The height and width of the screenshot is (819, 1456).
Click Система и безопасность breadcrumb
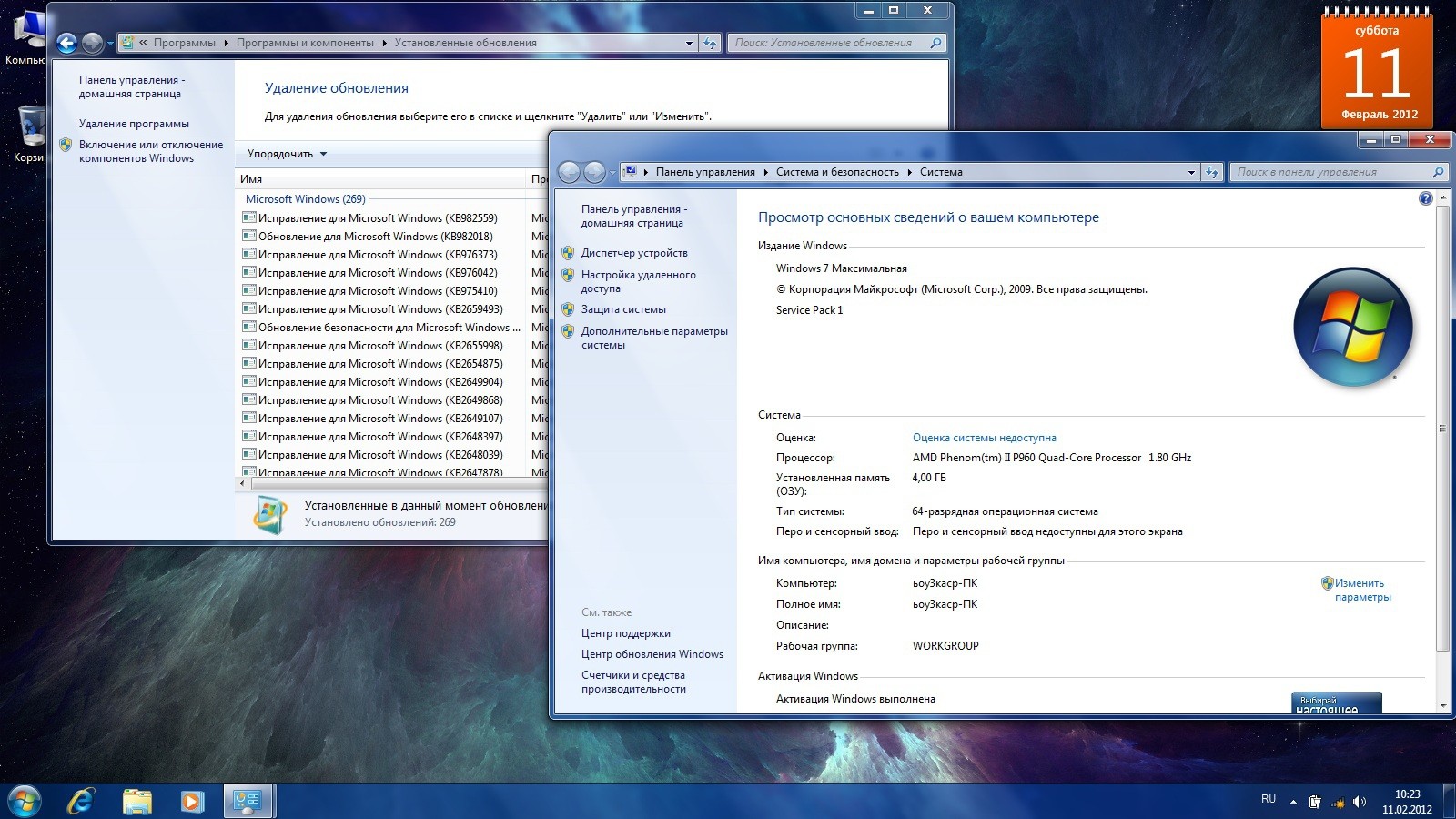tap(837, 172)
